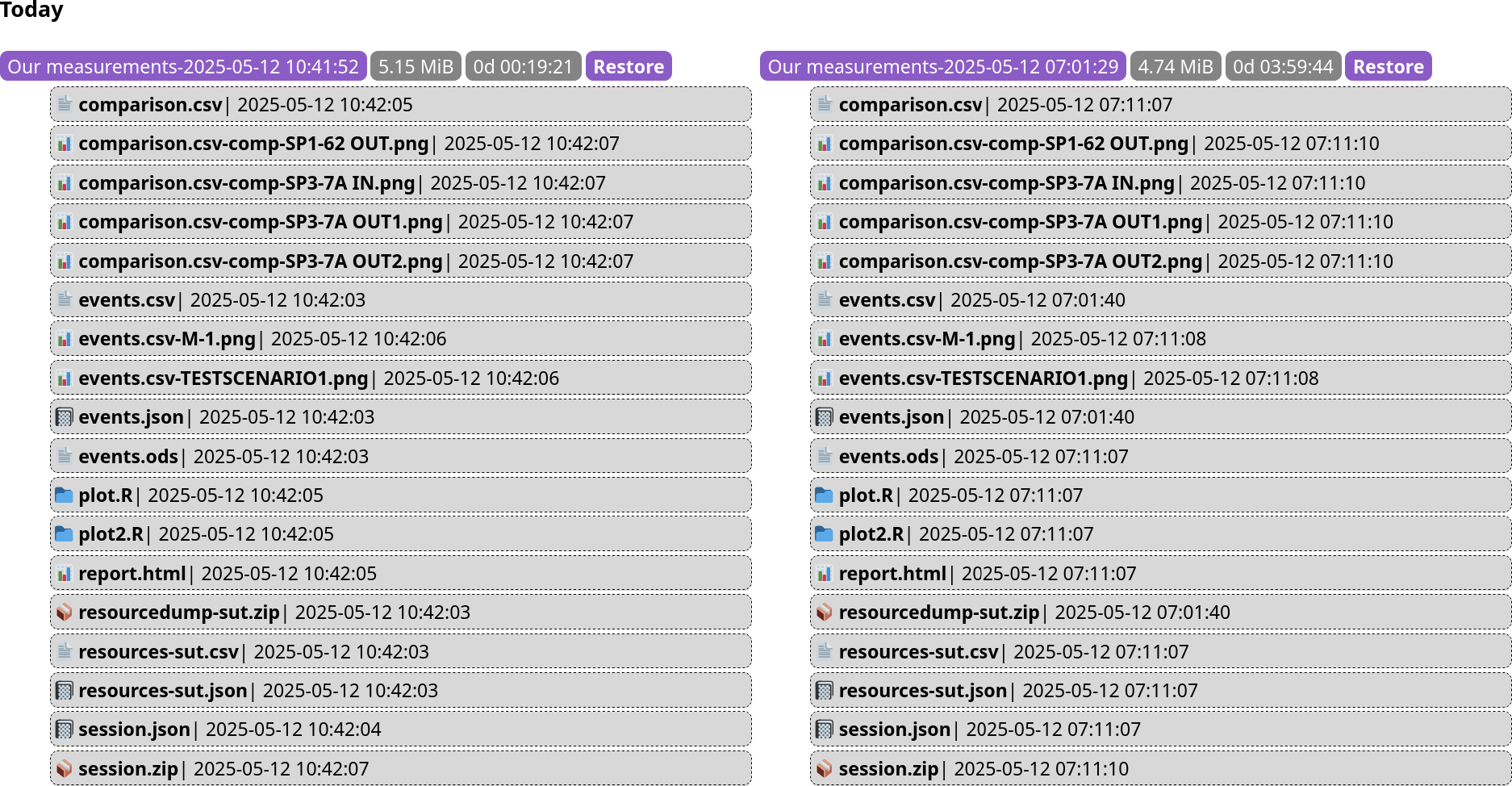Click the image icon of events.csv-M-1.png in the right list
Image resolution: width=1512 pixels, height=786 pixels.
[824, 339]
